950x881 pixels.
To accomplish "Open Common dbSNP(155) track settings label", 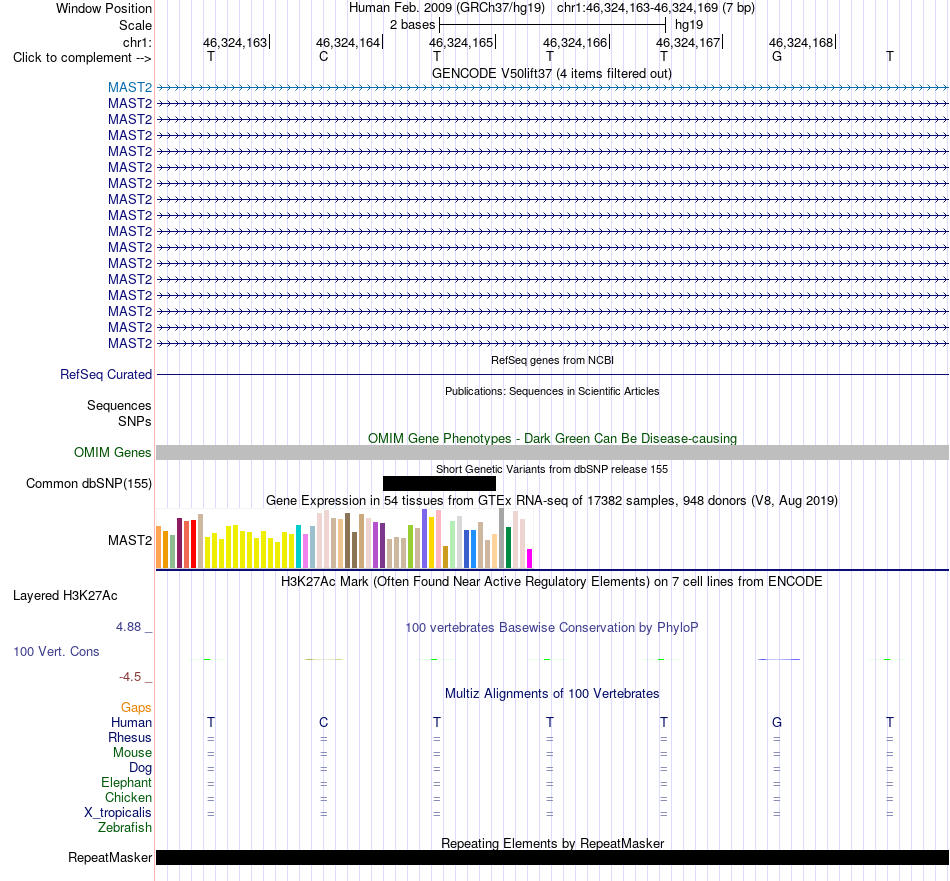I will click(89, 484).
